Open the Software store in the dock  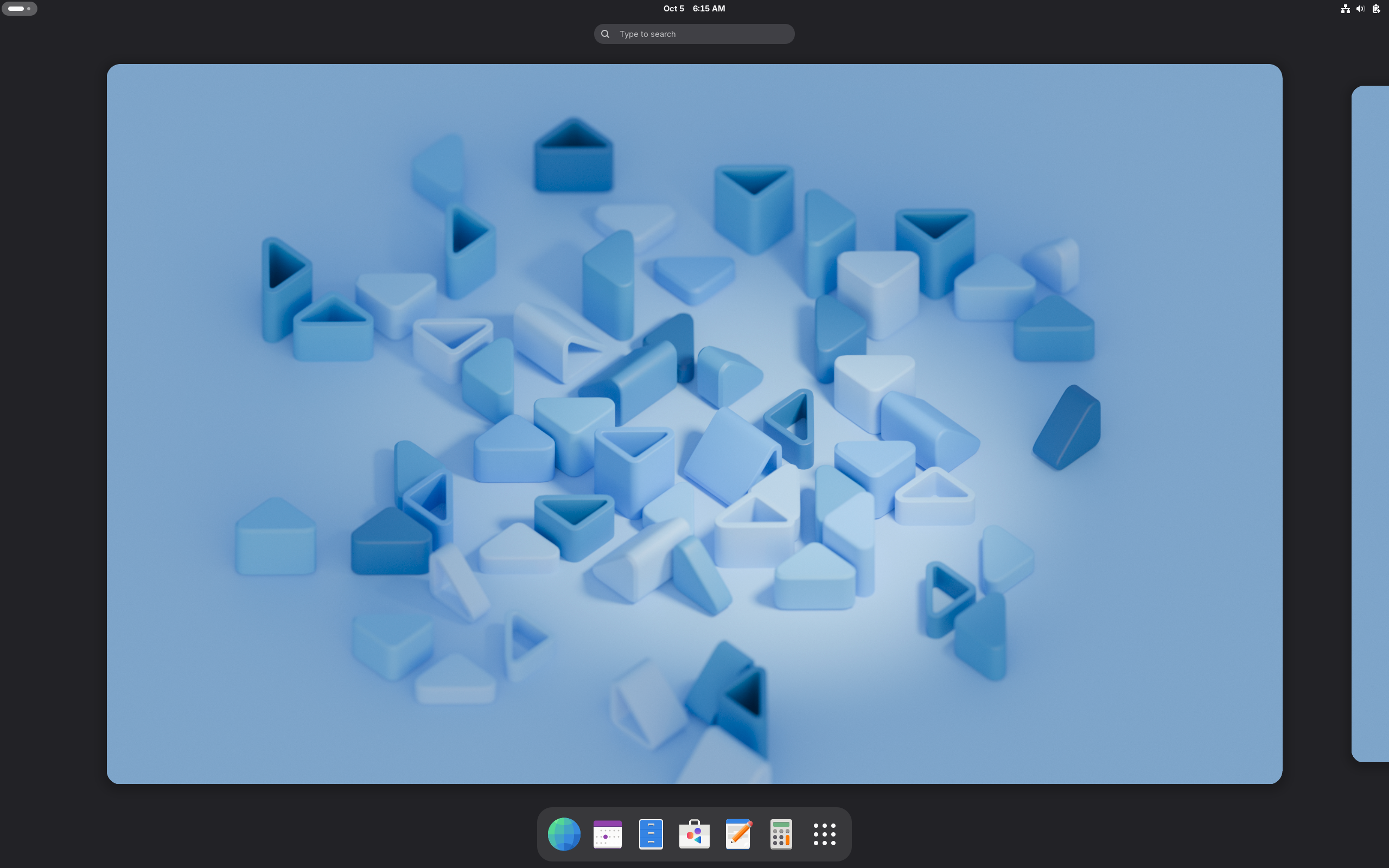694,834
